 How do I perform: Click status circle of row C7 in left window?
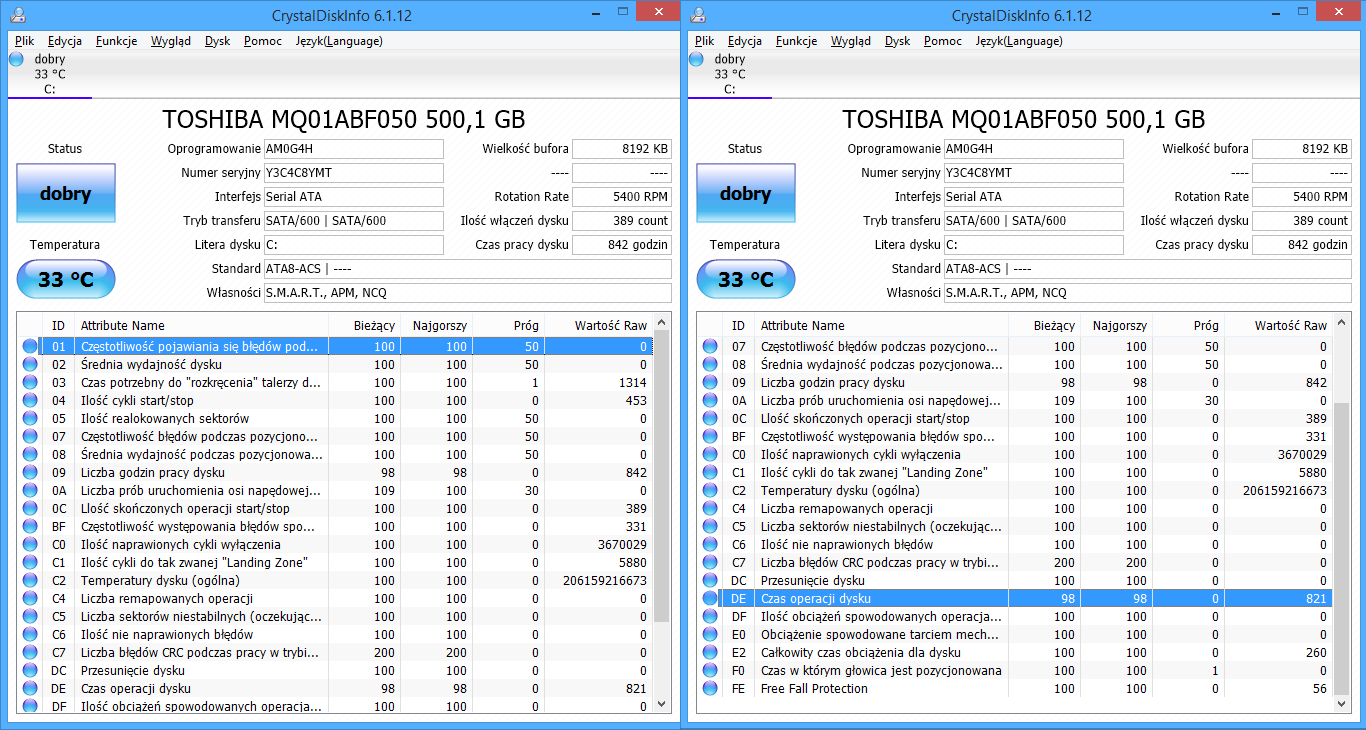[x=31, y=653]
